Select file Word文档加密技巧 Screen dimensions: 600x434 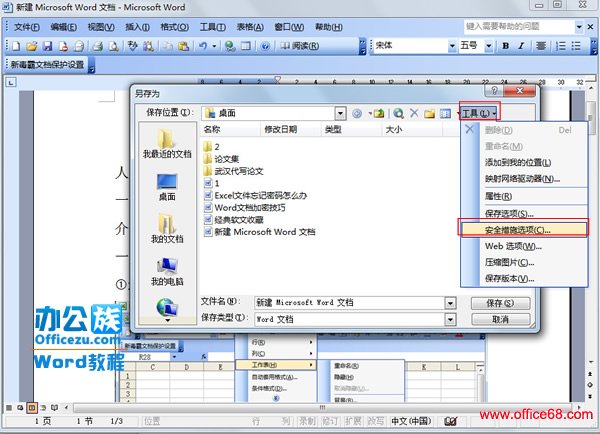(x=245, y=208)
